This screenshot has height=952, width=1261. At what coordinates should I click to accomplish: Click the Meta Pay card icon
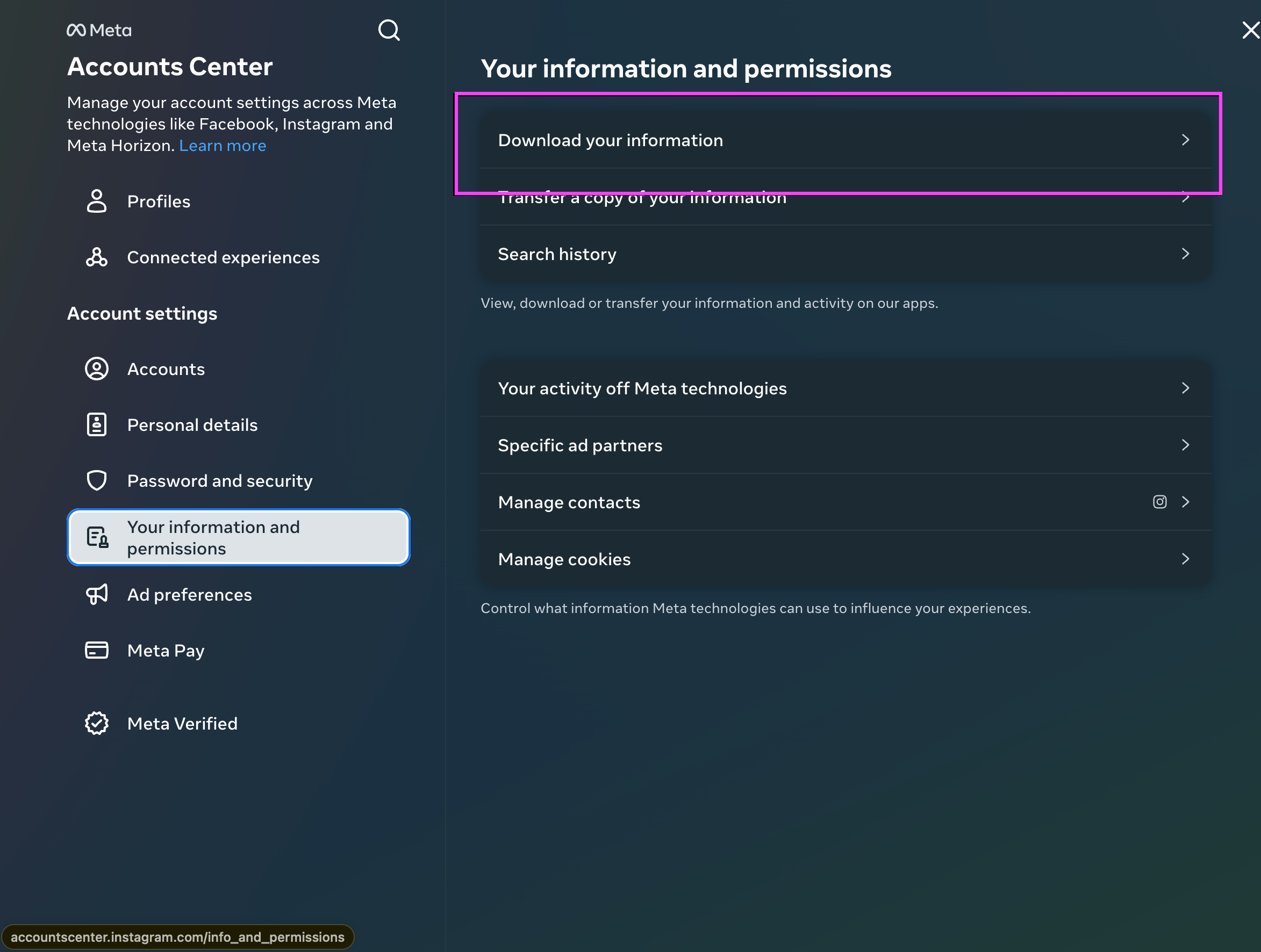(x=96, y=650)
